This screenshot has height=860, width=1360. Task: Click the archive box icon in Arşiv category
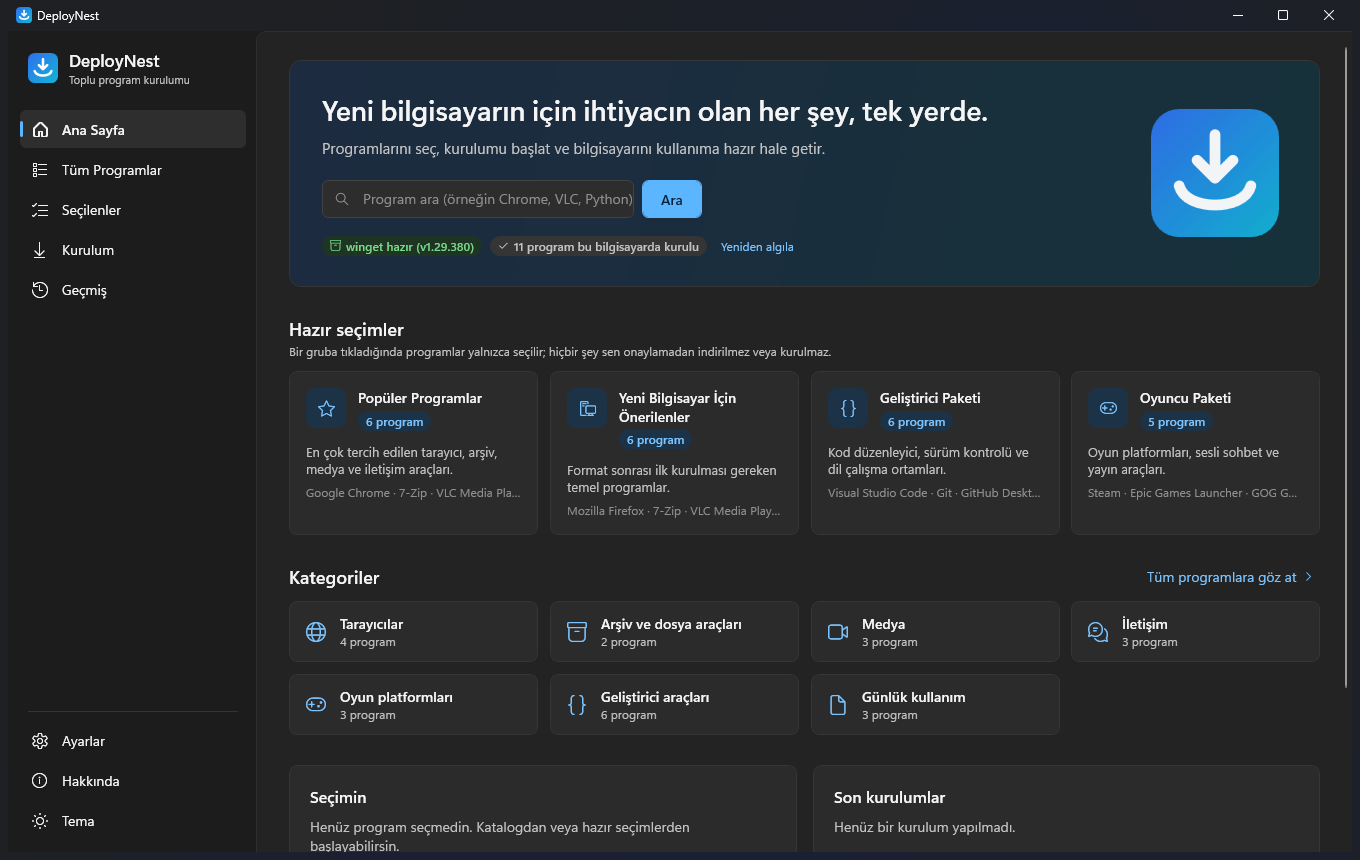tap(577, 632)
